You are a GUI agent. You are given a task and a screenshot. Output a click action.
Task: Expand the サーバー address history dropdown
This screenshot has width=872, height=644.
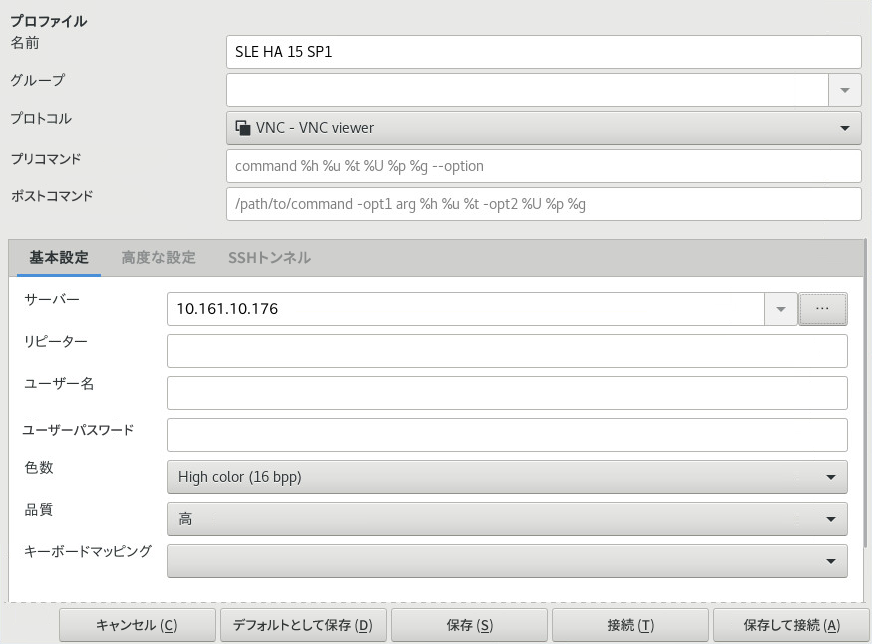tap(781, 310)
